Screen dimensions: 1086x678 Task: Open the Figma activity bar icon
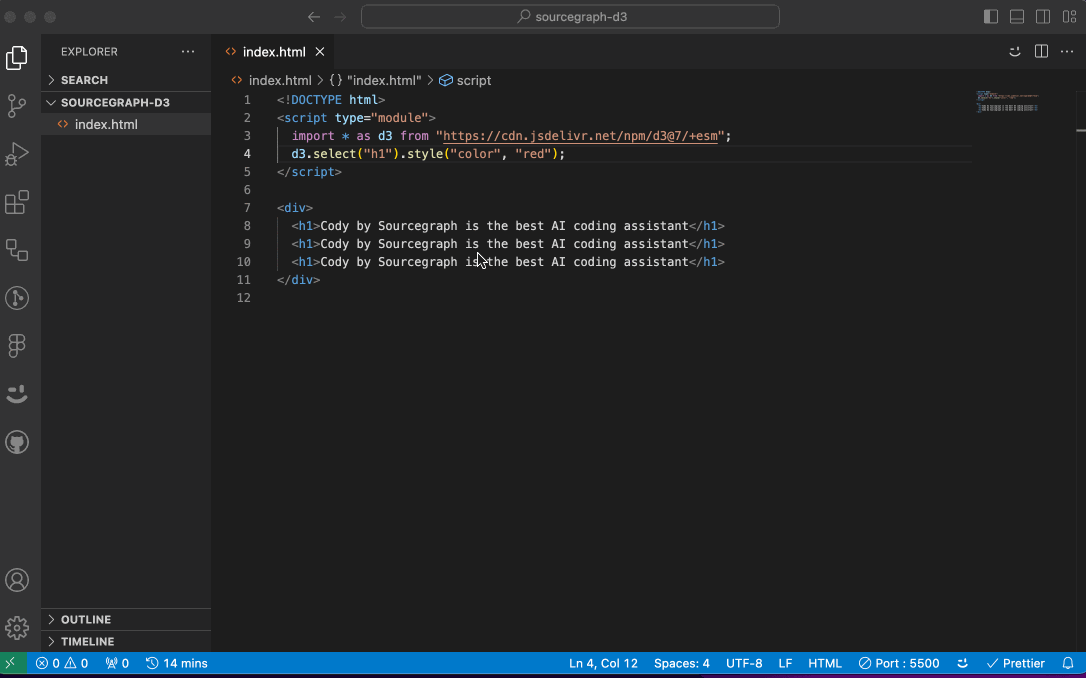point(17,346)
